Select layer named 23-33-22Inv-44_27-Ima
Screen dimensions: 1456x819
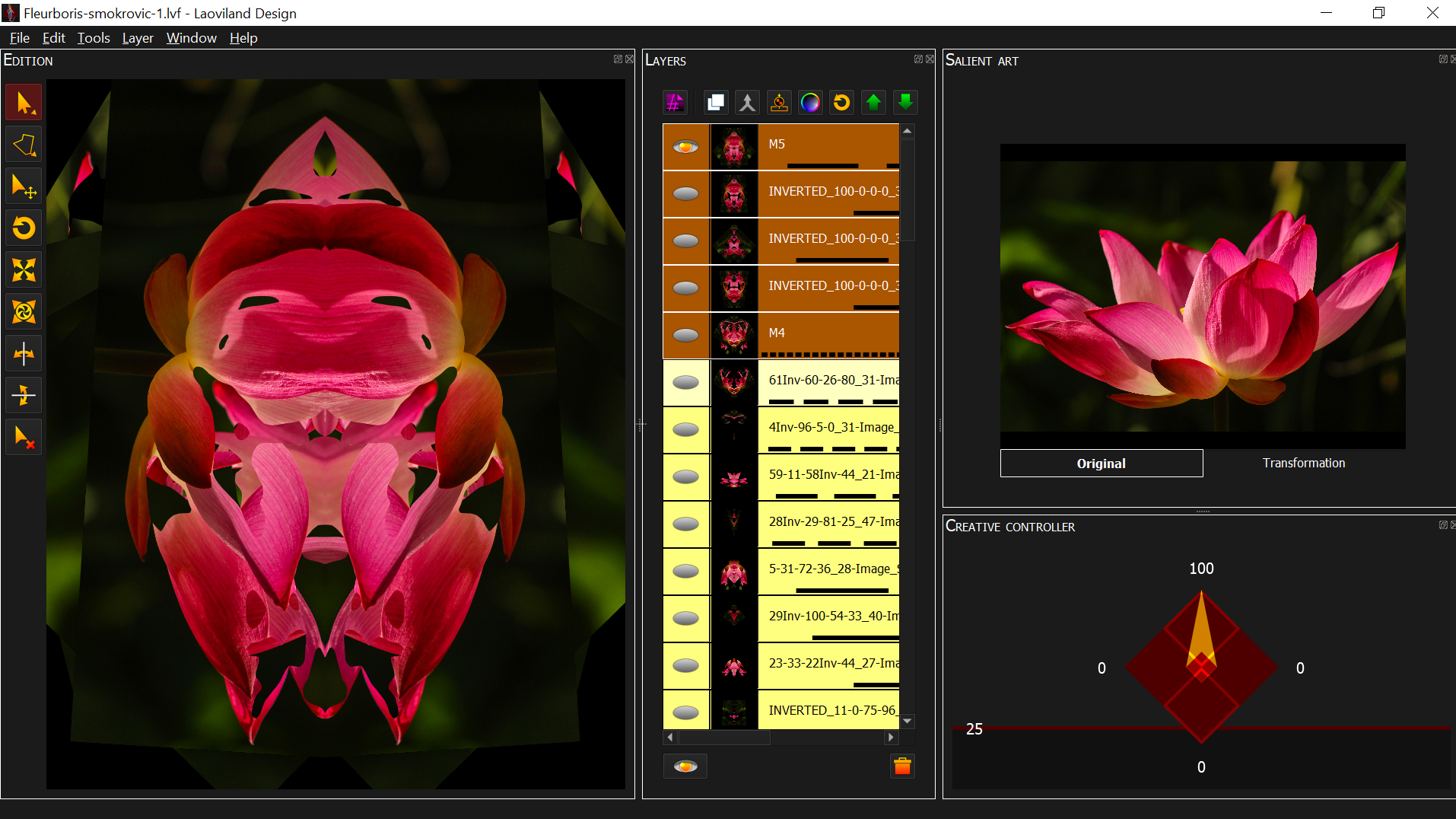coord(829,665)
